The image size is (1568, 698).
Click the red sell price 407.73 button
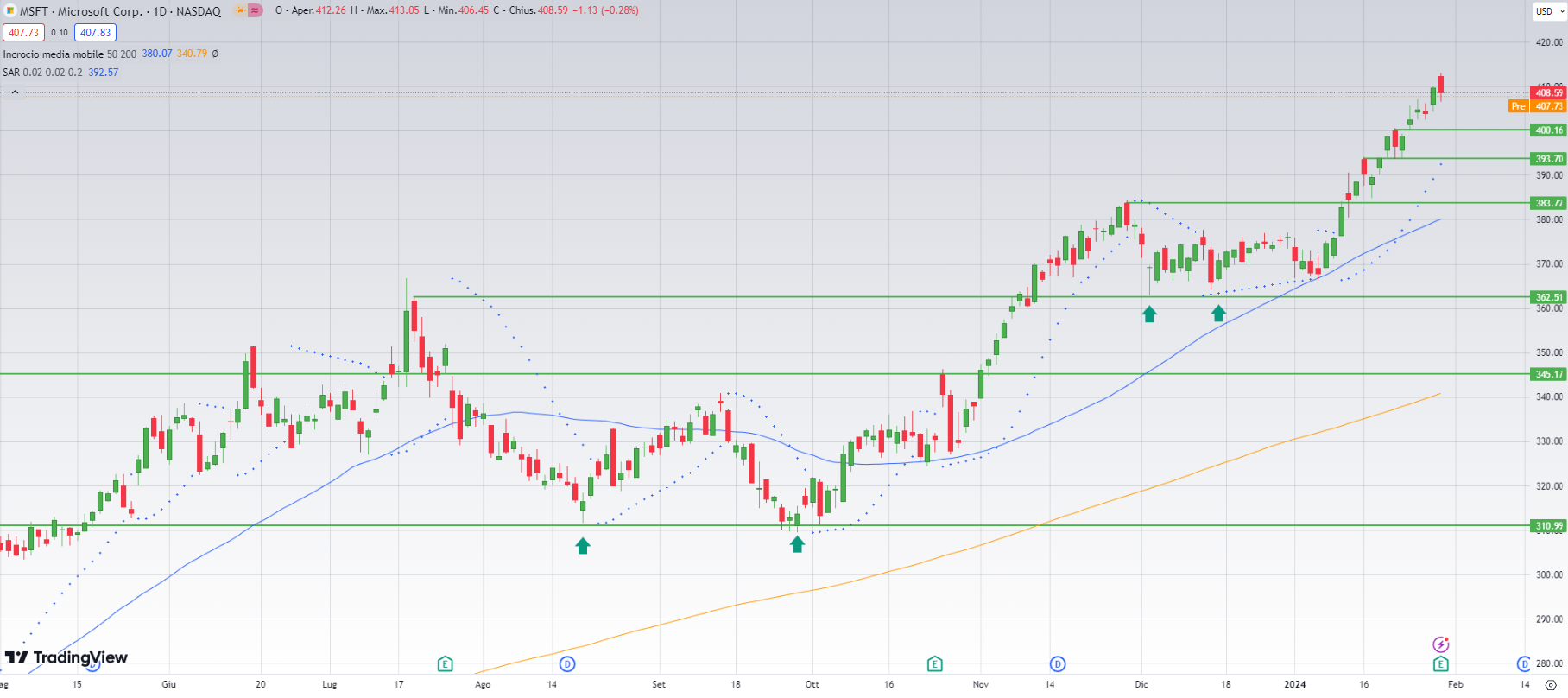pyautogui.click(x=23, y=32)
